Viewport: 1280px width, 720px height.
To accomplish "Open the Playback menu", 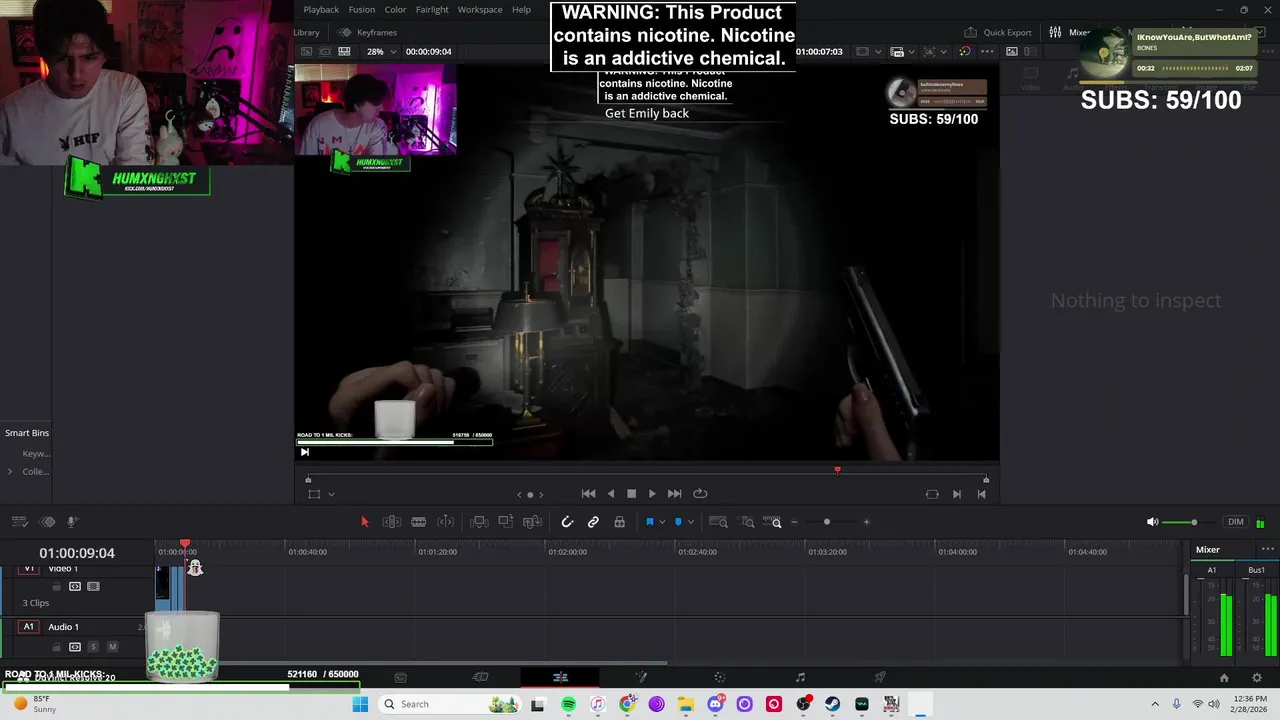I will click(x=321, y=10).
